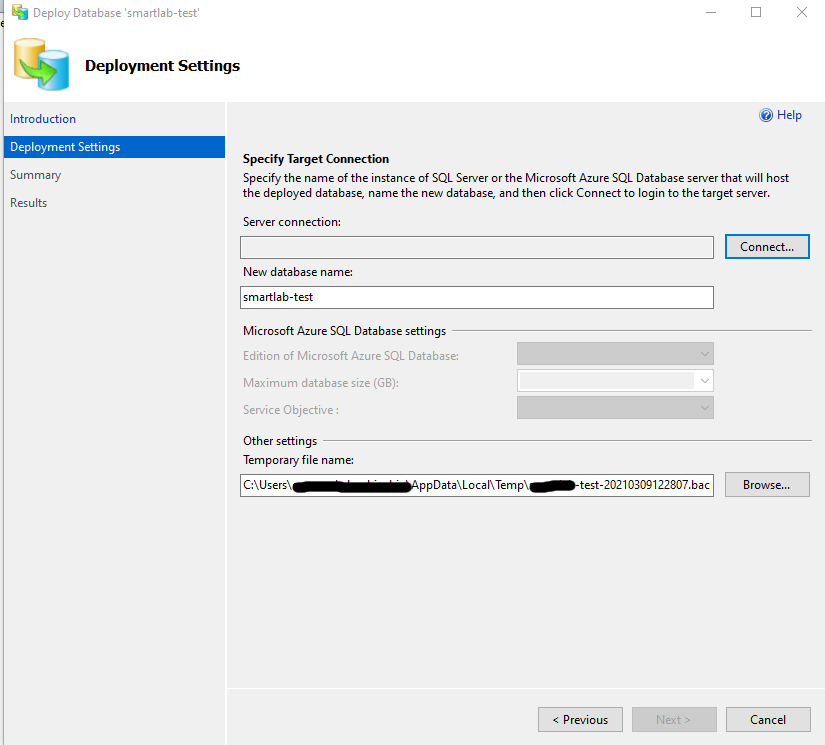Select the Results step in the sidebar
The width and height of the screenshot is (825, 745).
[x=28, y=202]
